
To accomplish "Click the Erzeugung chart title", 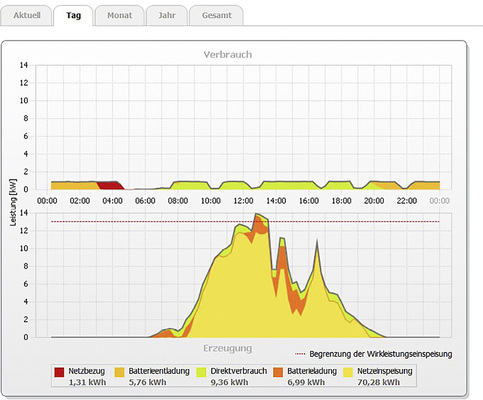I will (x=228, y=349).
